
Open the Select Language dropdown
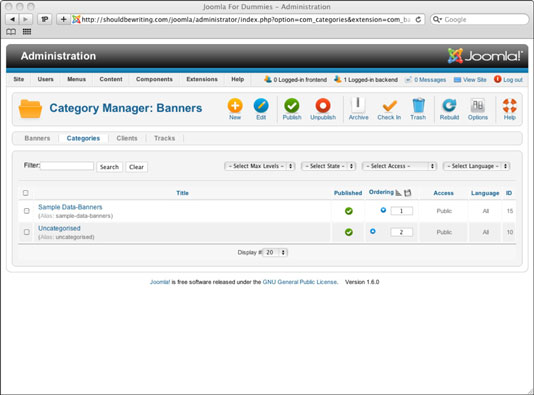point(476,166)
